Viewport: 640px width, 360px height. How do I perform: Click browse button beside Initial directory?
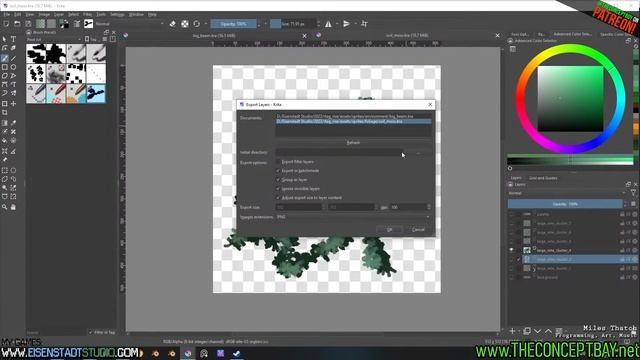click(x=418, y=152)
